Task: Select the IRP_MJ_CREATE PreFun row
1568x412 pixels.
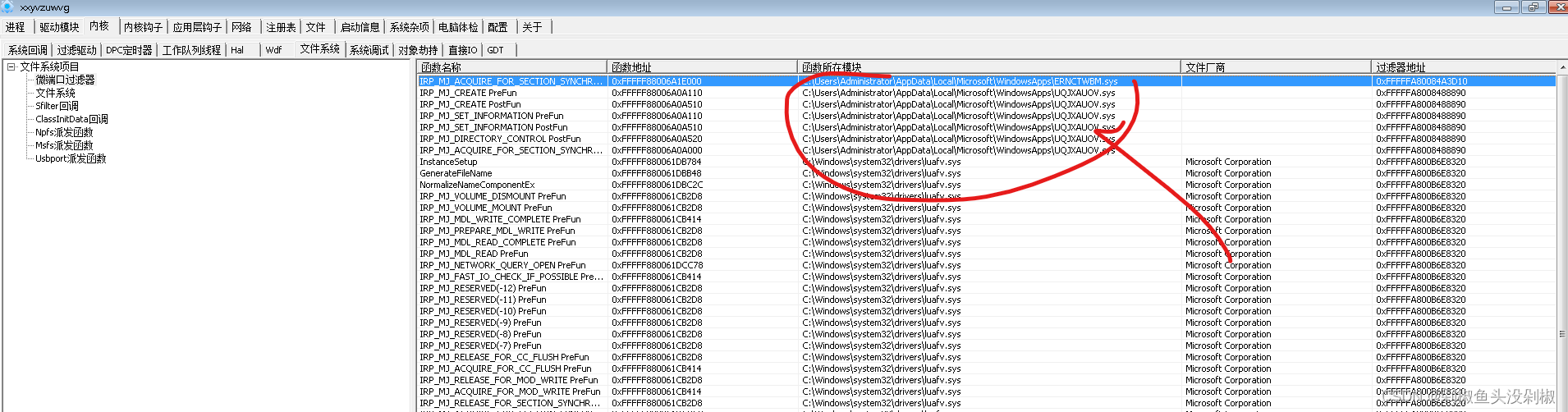Action: coord(987,93)
